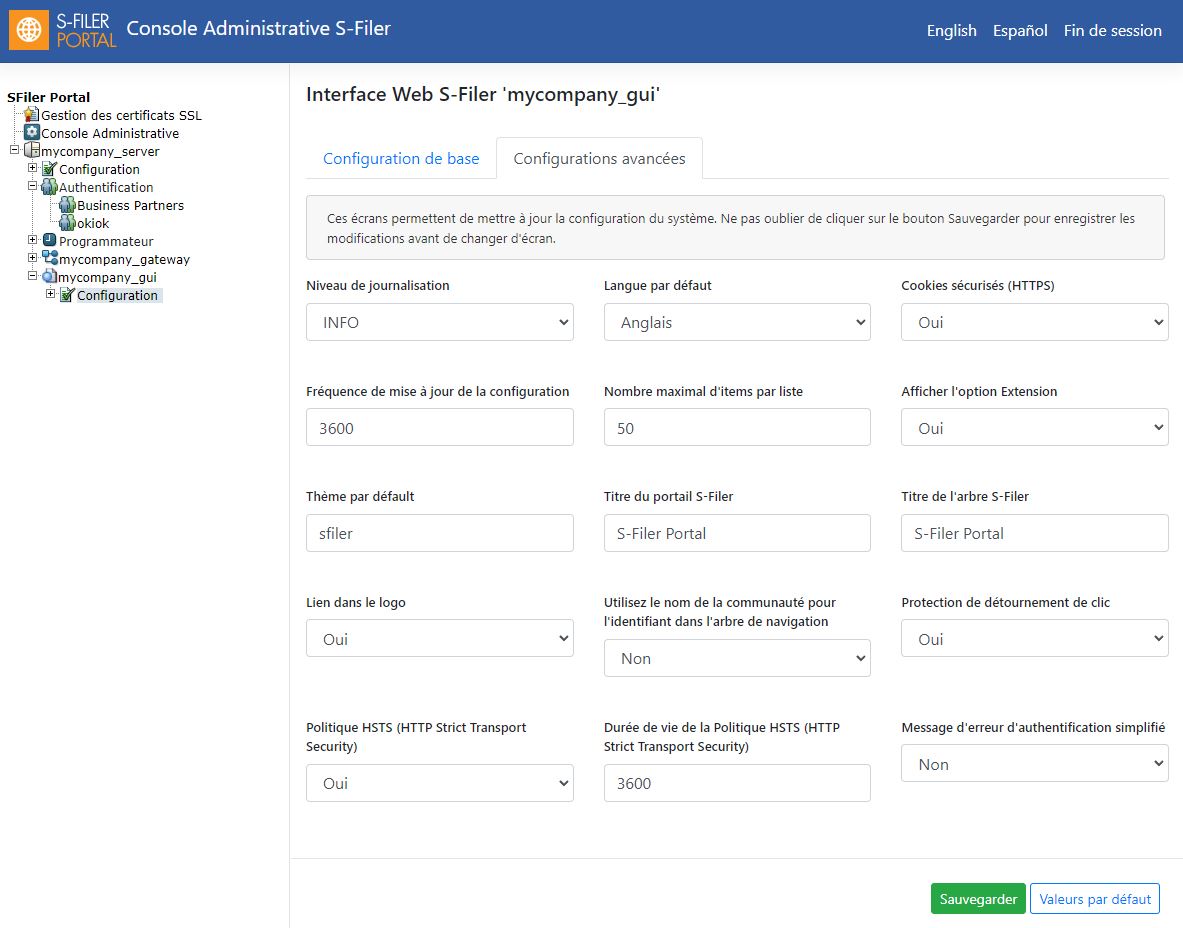Click the mycompany_server server icon
This screenshot has height=928, width=1183.
click(x=32, y=150)
